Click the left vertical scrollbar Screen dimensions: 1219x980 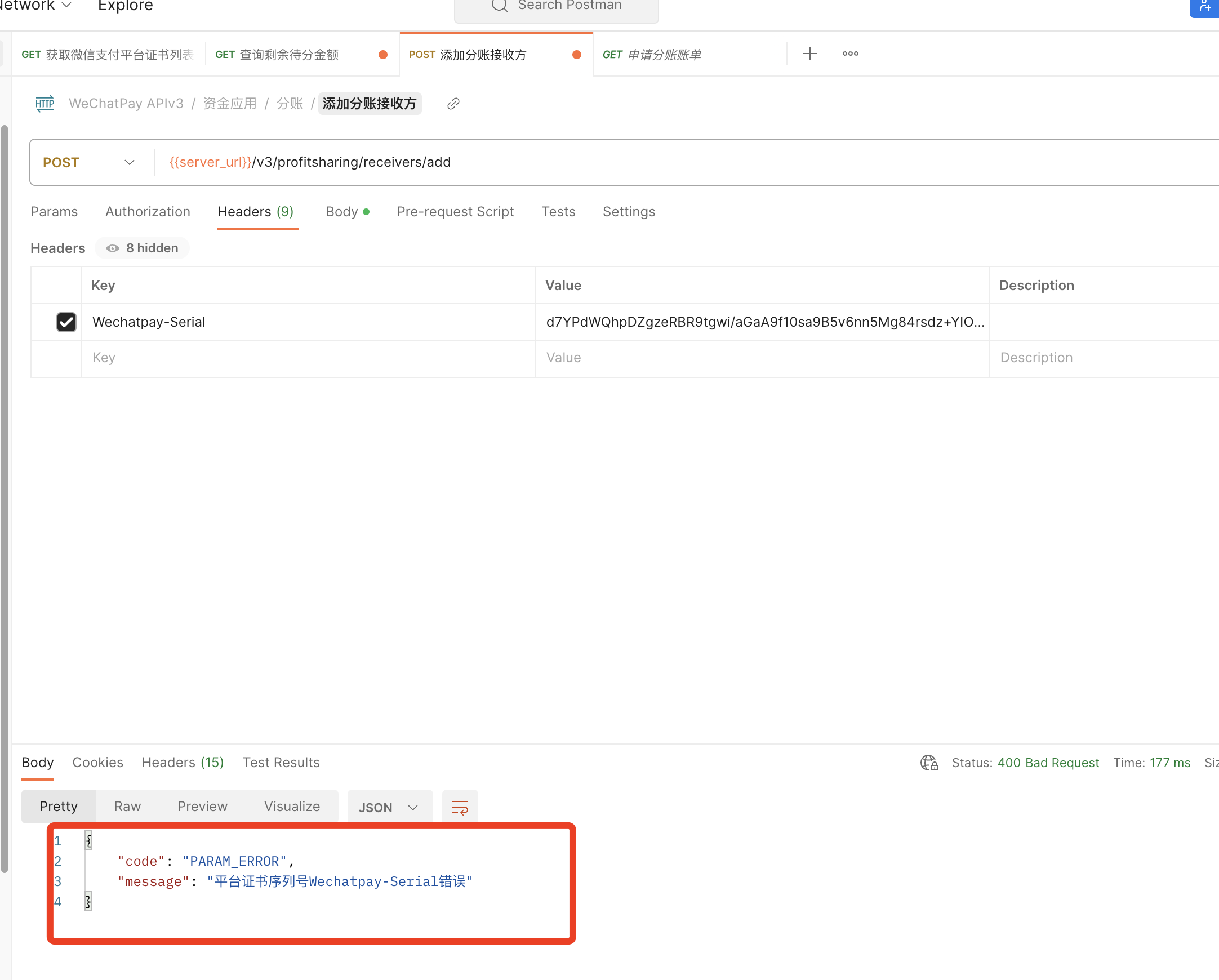5,497
